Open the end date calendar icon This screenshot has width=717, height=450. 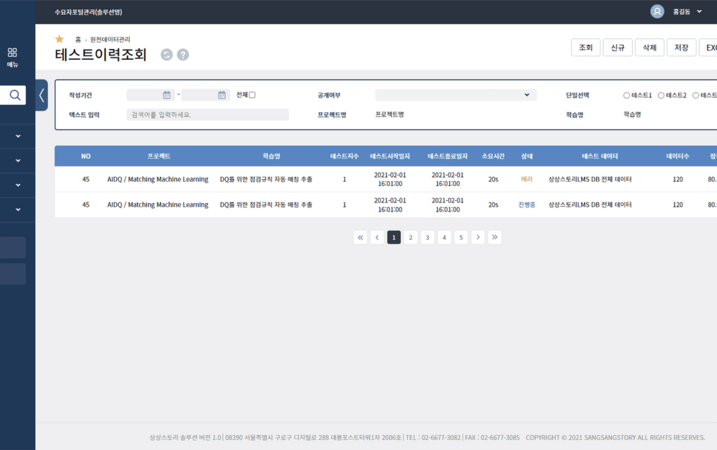click(222, 95)
